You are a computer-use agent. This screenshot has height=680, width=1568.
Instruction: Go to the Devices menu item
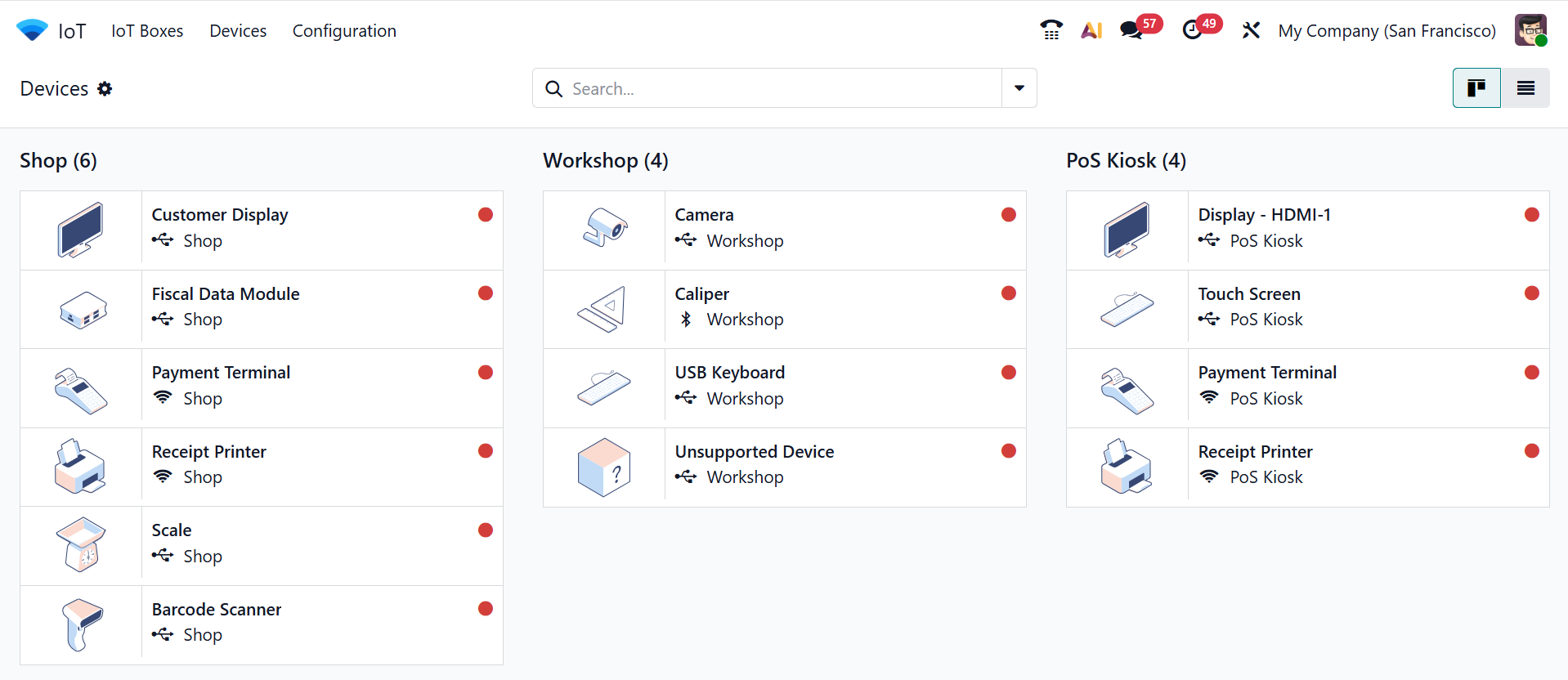[238, 30]
